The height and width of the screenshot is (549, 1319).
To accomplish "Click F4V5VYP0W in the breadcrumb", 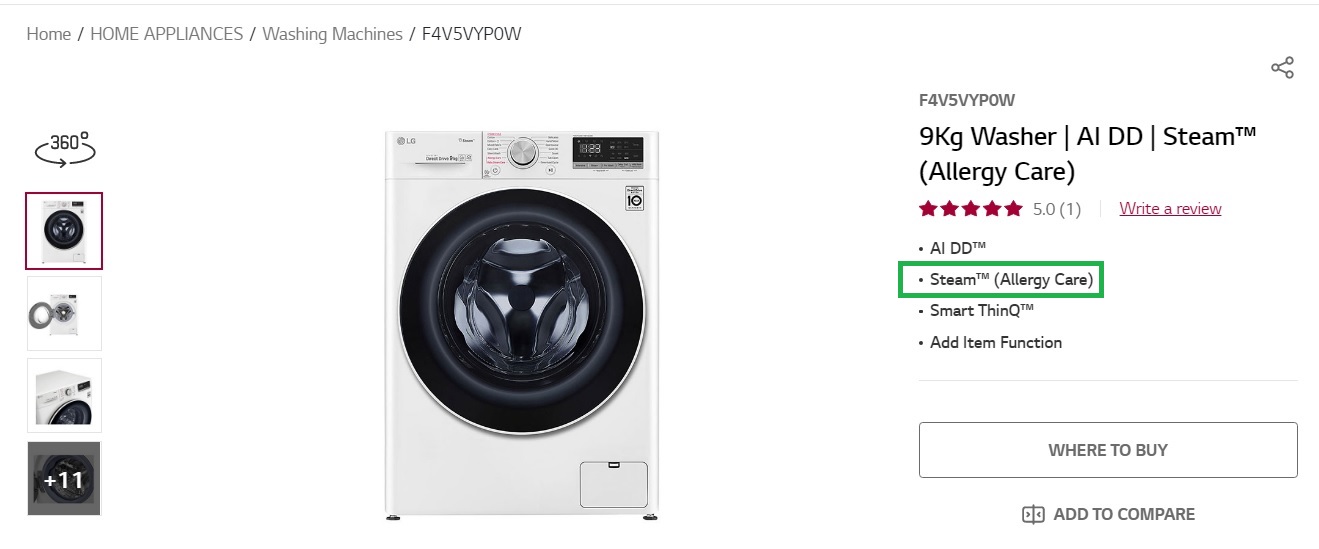I will click(x=471, y=34).
